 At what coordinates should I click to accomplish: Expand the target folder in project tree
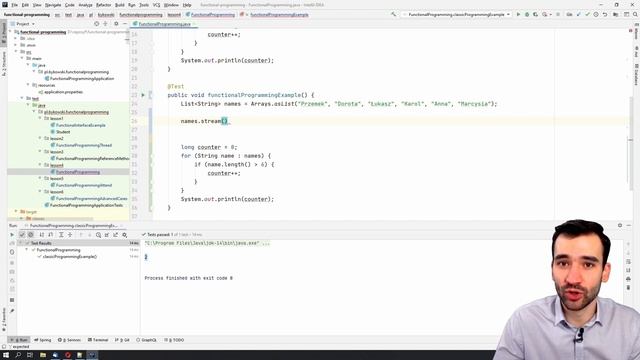click(x=17, y=211)
